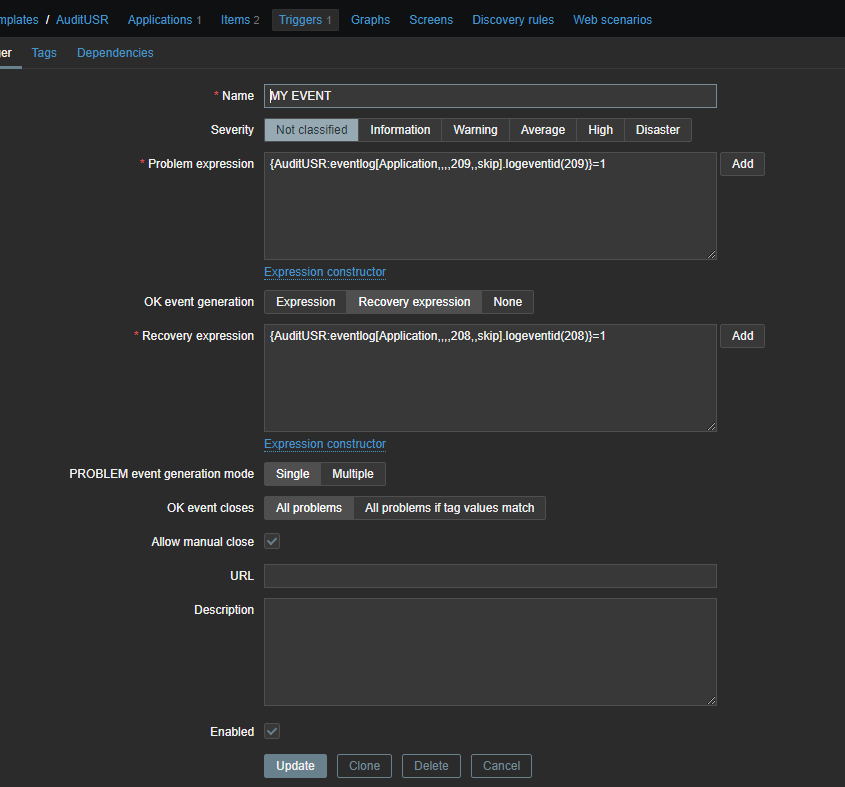Open Expression constructor under Problem expression
This screenshot has height=787, width=845.
point(324,272)
